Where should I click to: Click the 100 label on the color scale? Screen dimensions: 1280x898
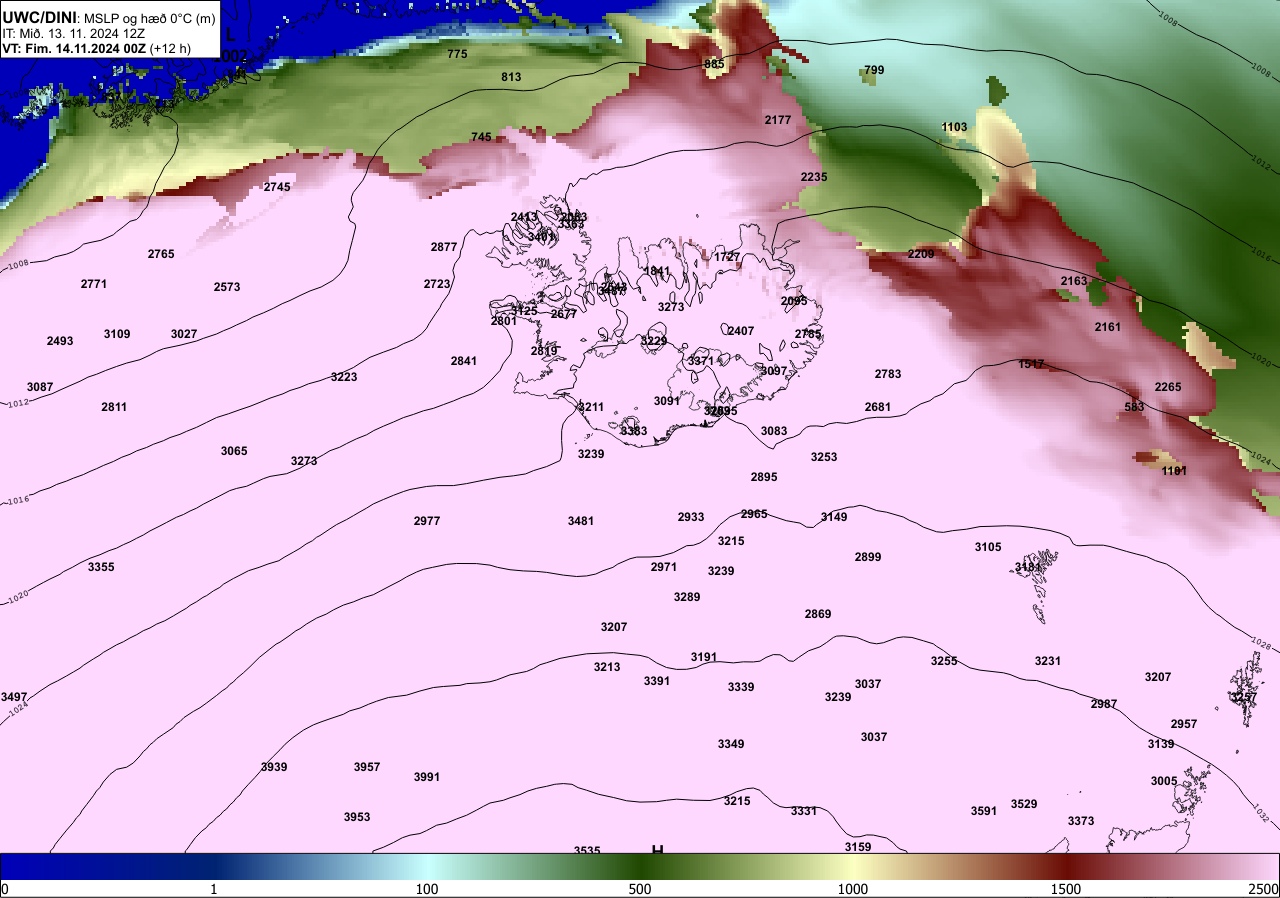pyautogui.click(x=427, y=889)
